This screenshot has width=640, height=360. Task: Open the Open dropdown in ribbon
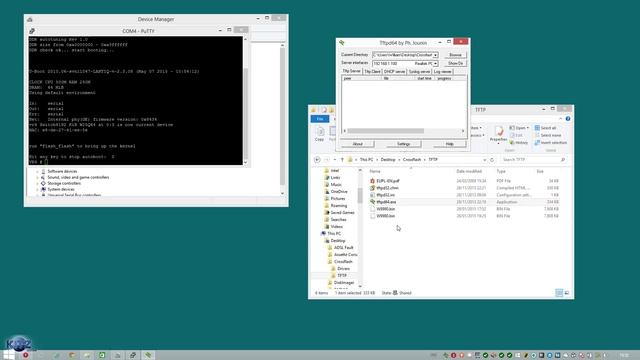tap(519, 128)
